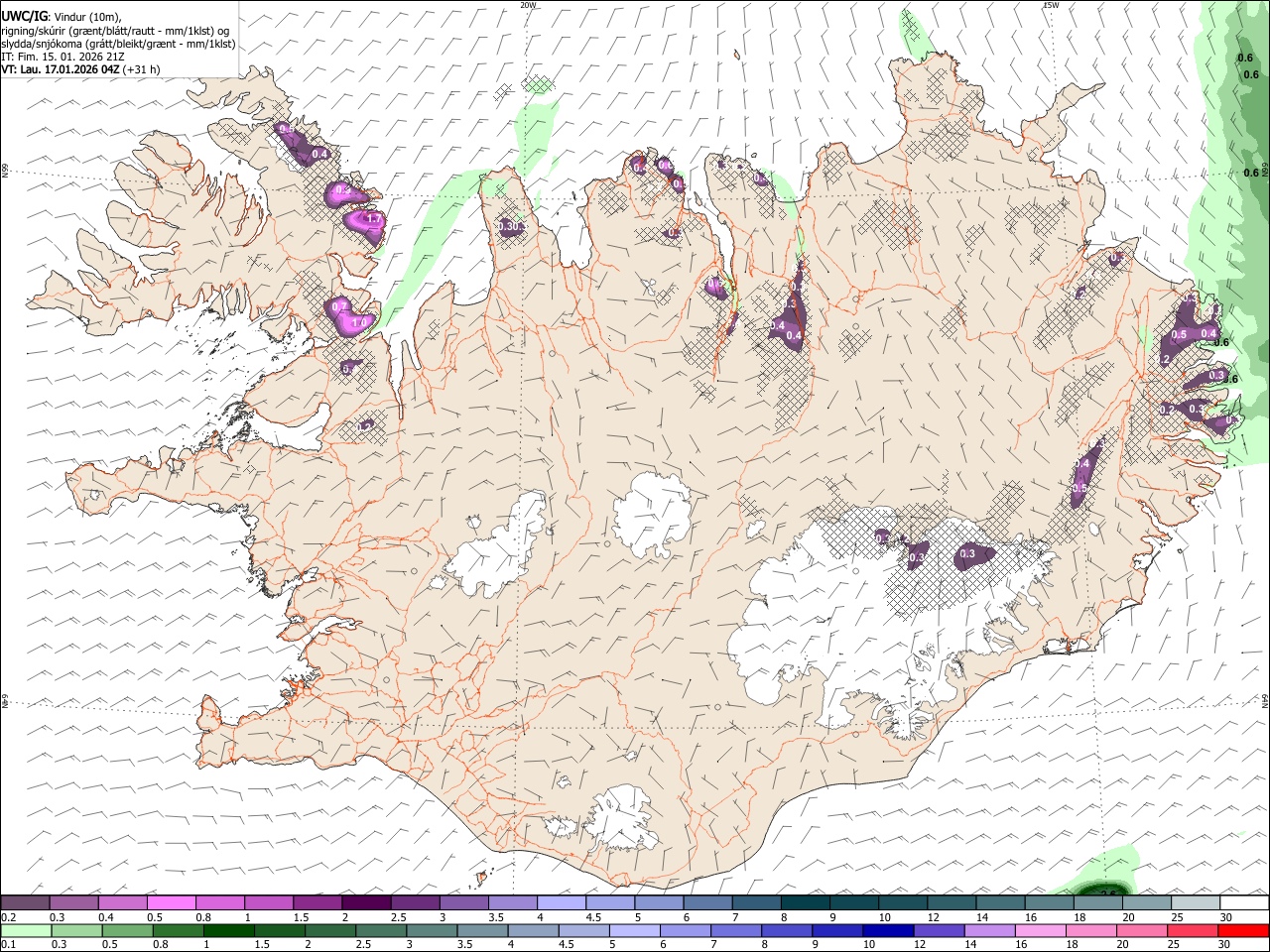Select the 0.3 swatch in lower legend row
Image resolution: width=1270 pixels, height=952 pixels.
click(x=76, y=930)
